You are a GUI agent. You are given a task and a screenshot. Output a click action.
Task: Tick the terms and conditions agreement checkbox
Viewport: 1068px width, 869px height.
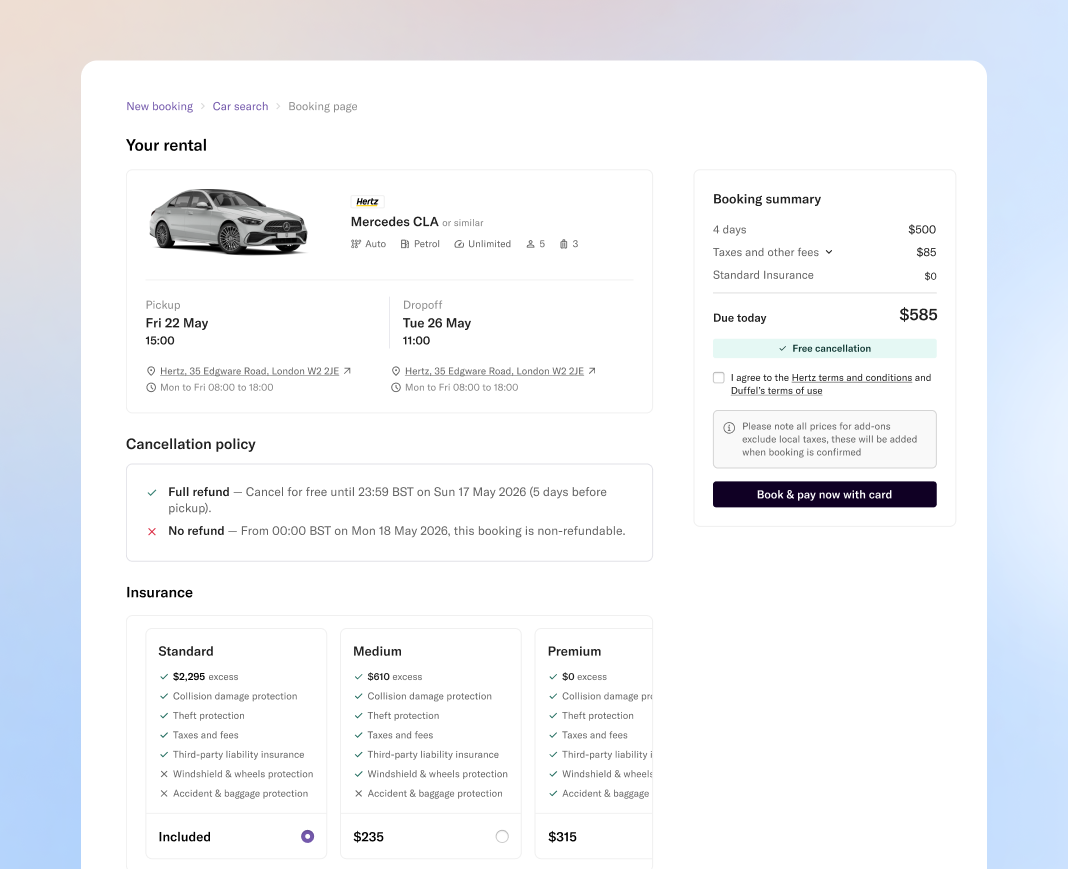point(719,377)
